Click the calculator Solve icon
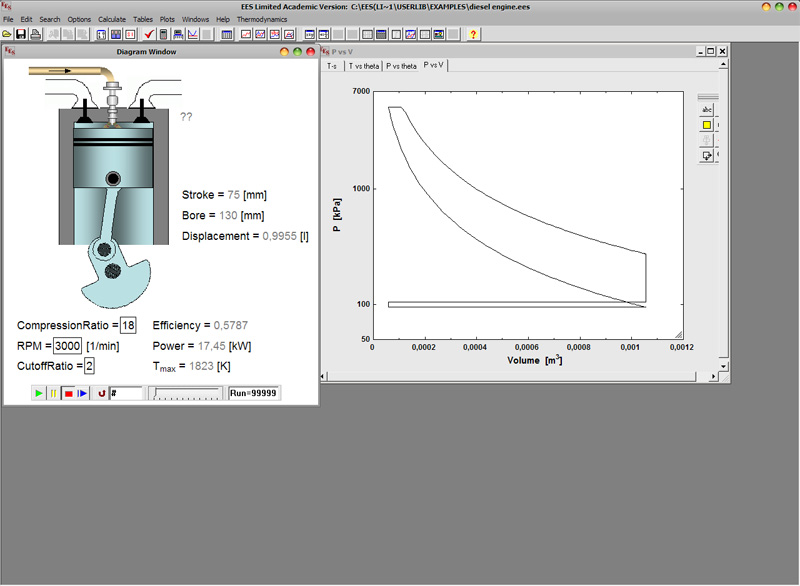Image resolution: width=800 pixels, height=586 pixels. point(163,34)
